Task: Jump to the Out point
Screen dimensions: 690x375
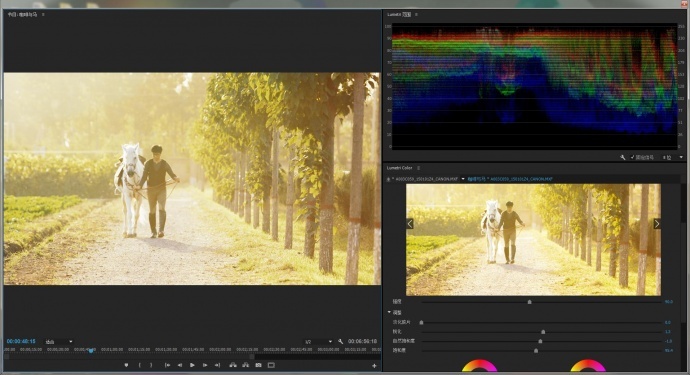Action: (x=217, y=365)
